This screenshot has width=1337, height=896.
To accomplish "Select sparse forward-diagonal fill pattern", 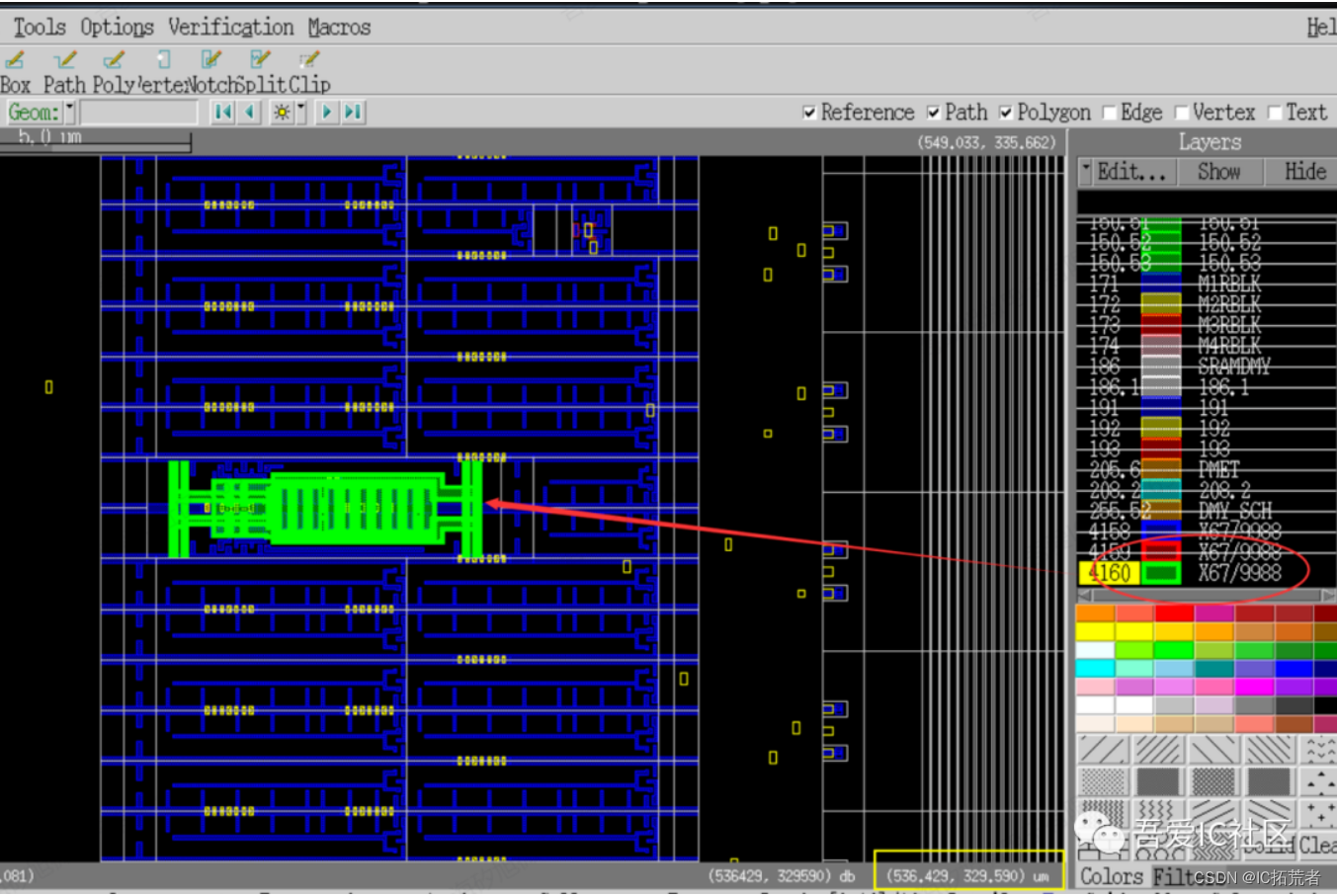I will pos(1102,750).
